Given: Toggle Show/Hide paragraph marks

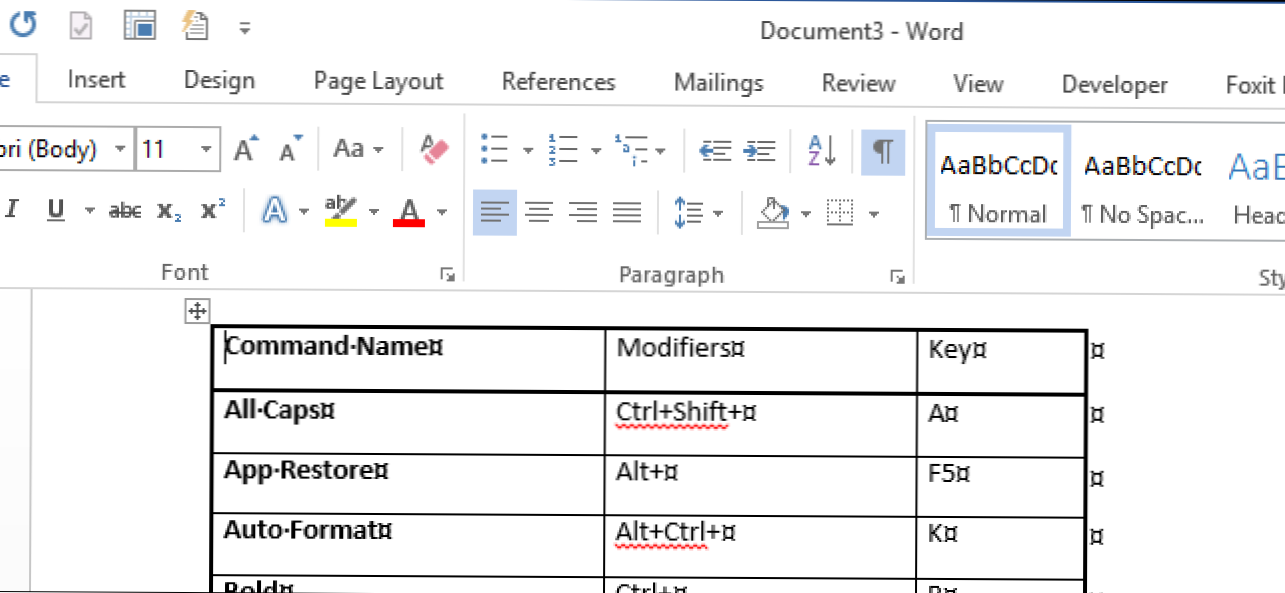Looking at the screenshot, I should (x=882, y=150).
